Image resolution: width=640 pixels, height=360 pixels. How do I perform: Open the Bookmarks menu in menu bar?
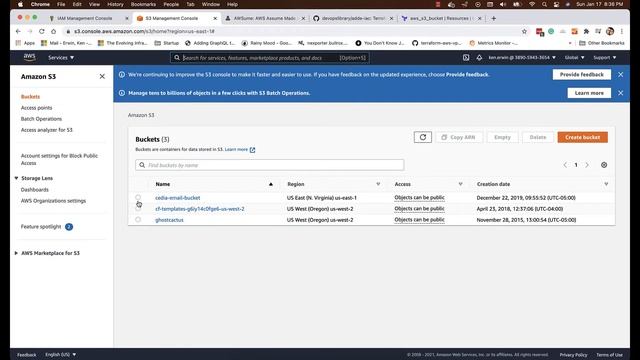click(x=143, y=4)
